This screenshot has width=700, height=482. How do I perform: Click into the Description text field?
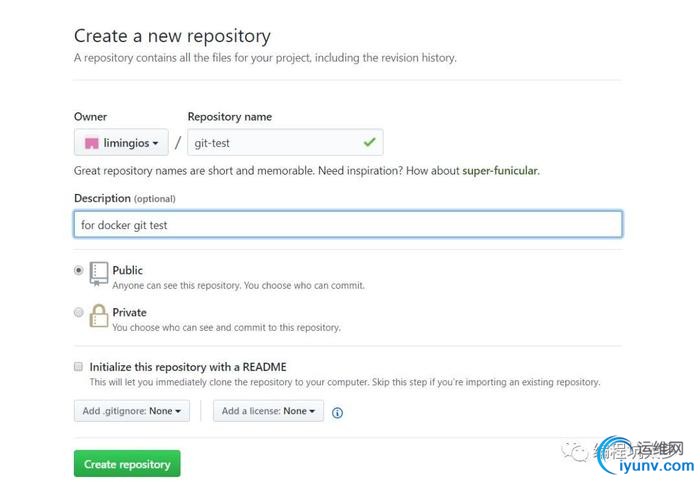pyautogui.click(x=348, y=224)
